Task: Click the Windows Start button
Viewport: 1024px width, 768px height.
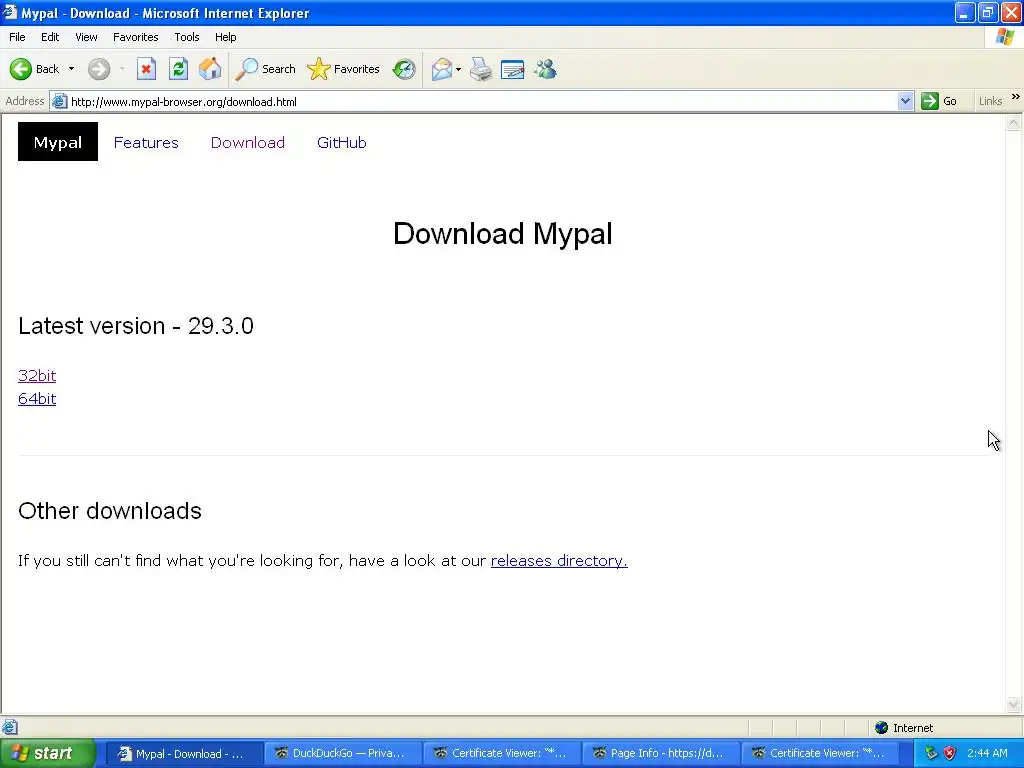Action: (x=47, y=754)
